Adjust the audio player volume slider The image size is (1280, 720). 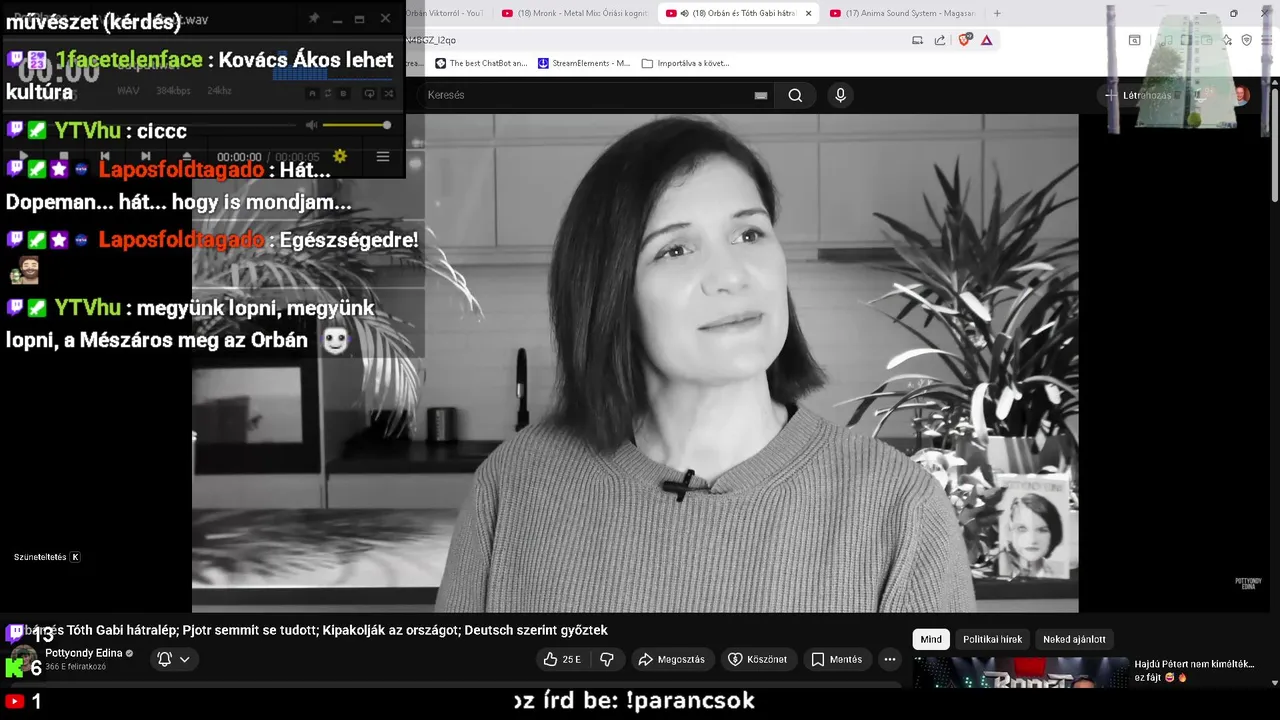pyautogui.click(x=356, y=125)
